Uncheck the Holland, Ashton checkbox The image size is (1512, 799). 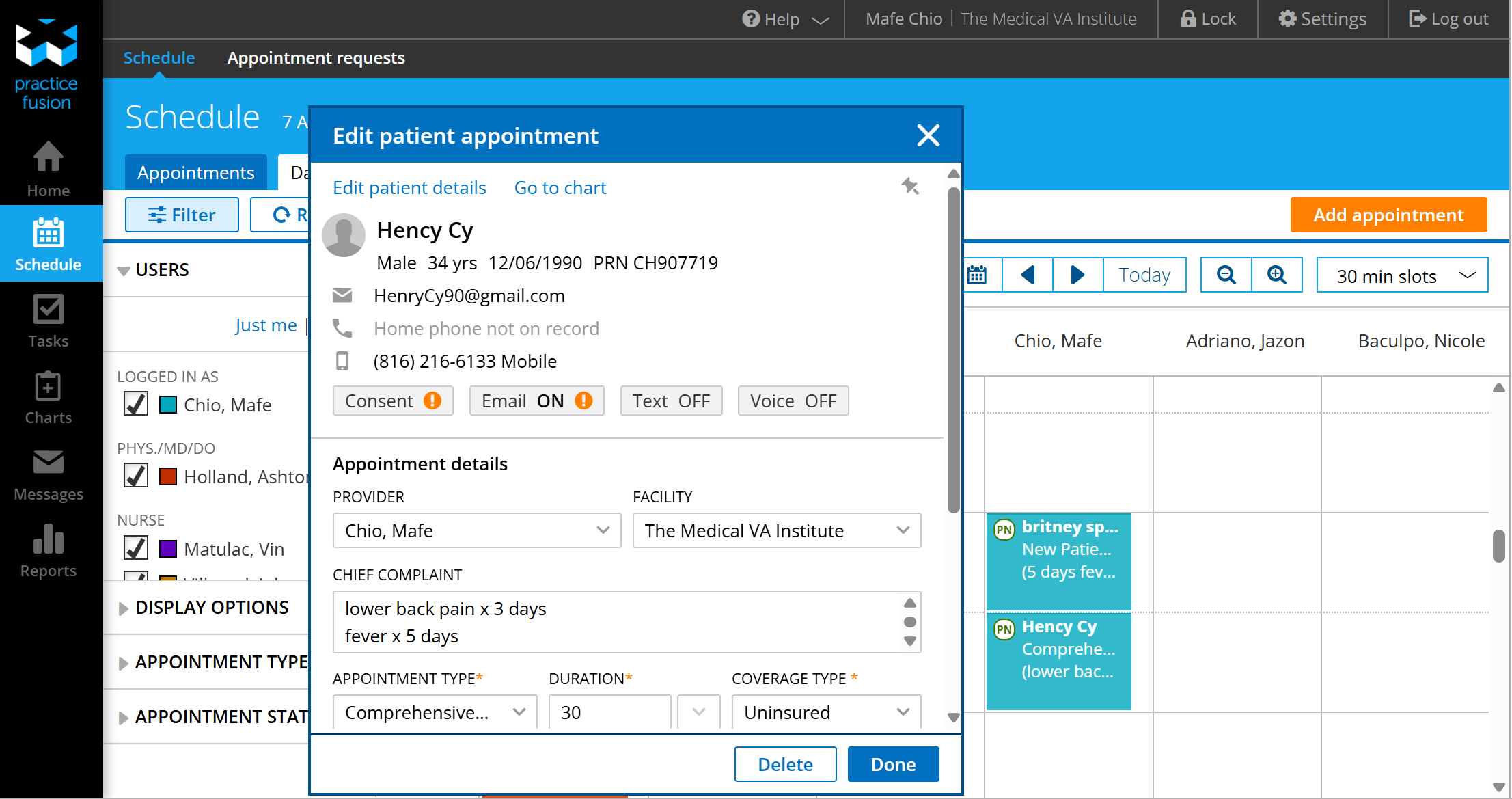(135, 476)
